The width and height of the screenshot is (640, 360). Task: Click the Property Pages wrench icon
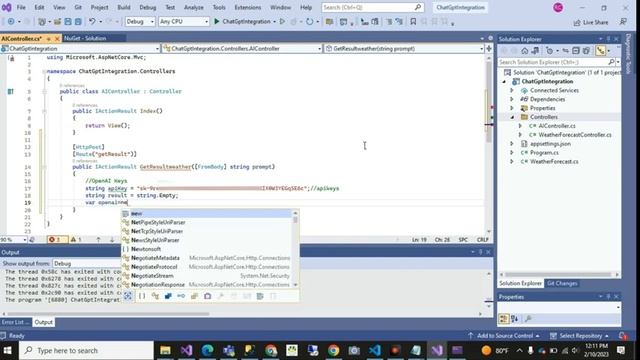[528, 319]
